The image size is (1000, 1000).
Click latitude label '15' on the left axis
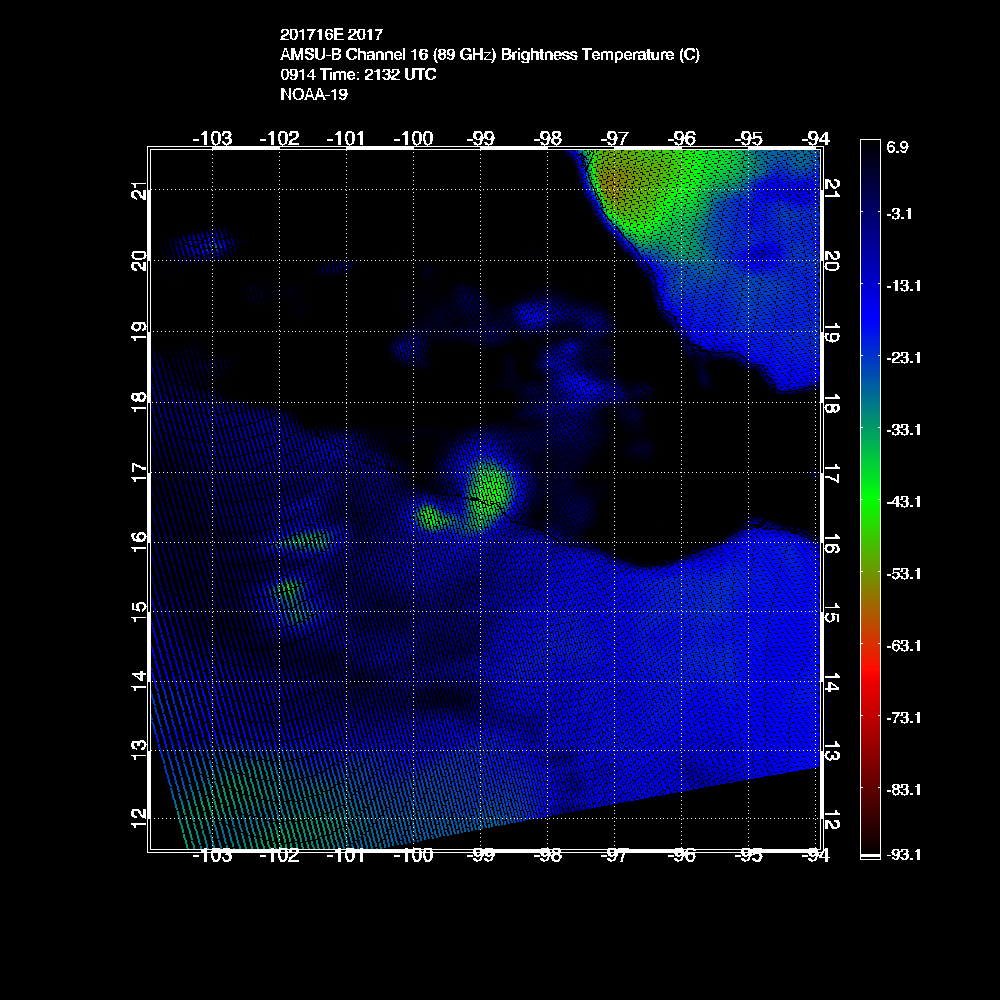pos(138,612)
